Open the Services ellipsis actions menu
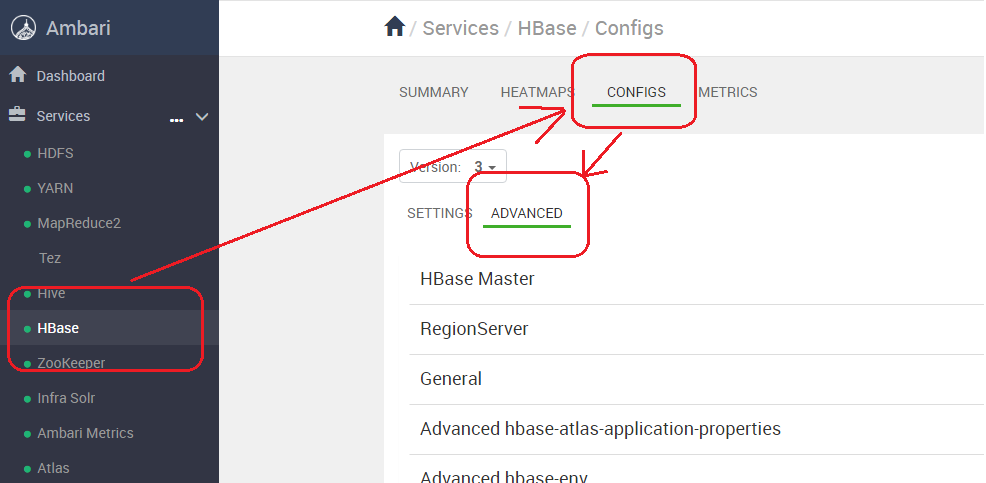Image resolution: width=986 pixels, height=483 pixels. [176, 119]
